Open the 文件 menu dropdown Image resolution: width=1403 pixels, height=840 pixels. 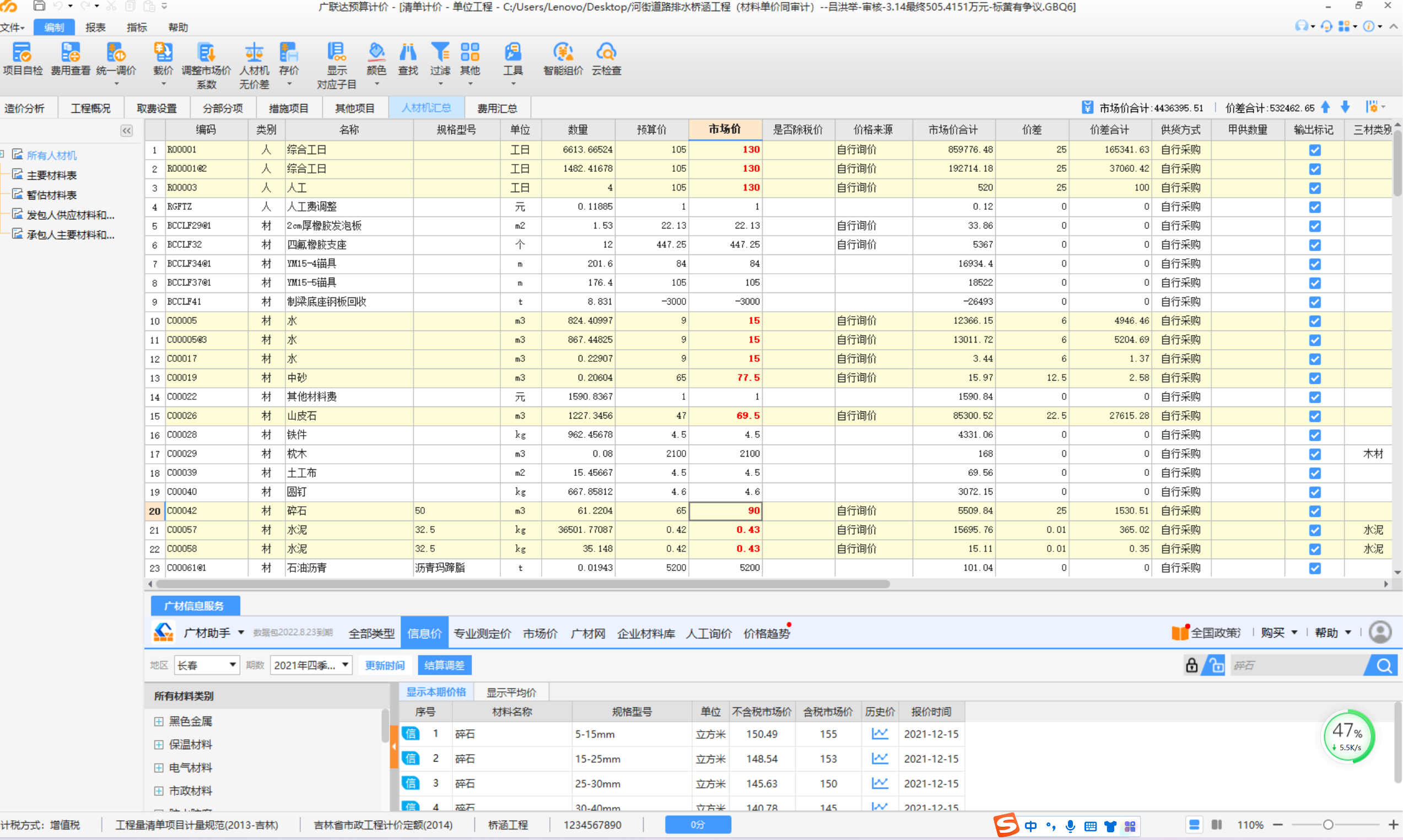13,27
